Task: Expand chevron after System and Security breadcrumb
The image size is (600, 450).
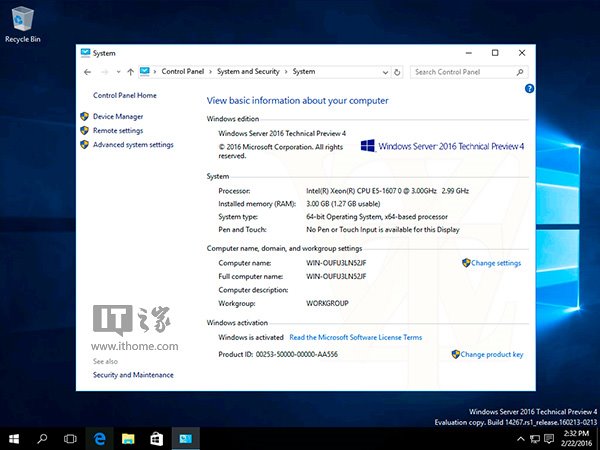Action: point(286,72)
